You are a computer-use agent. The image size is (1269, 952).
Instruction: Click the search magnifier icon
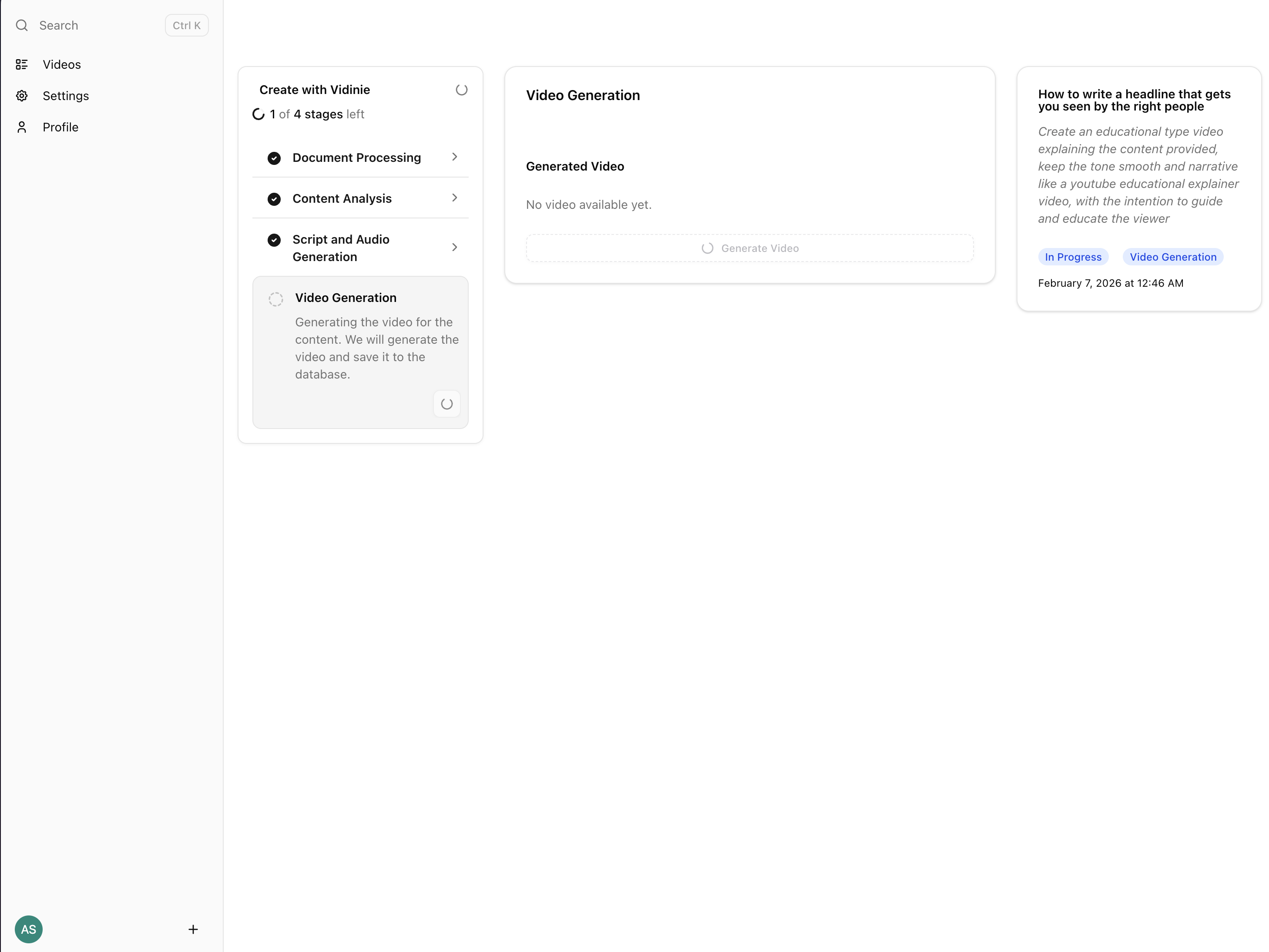tap(22, 25)
